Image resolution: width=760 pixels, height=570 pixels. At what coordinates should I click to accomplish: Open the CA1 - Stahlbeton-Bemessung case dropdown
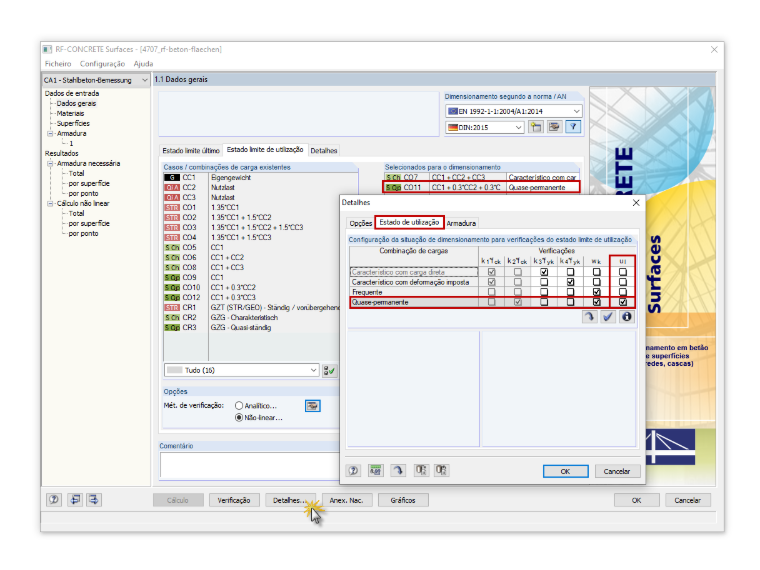144,80
